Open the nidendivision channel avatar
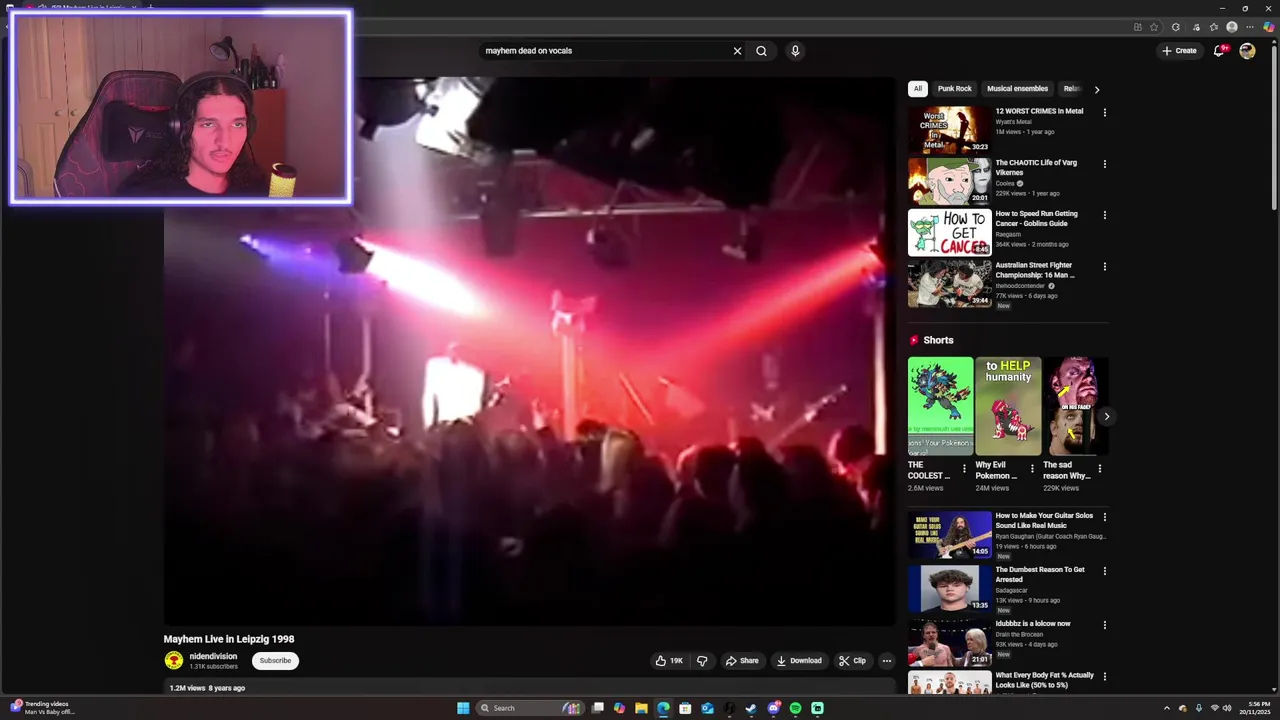Image resolution: width=1280 pixels, height=720 pixels. [x=174, y=661]
